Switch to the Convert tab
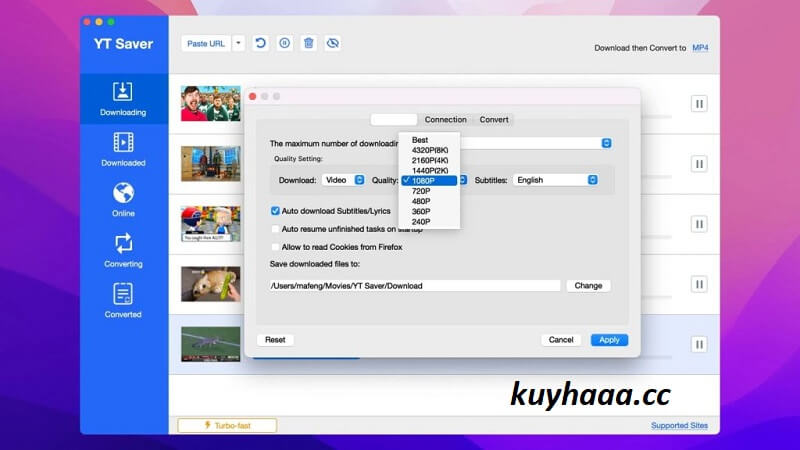This screenshot has height=450, width=800. 494,119
